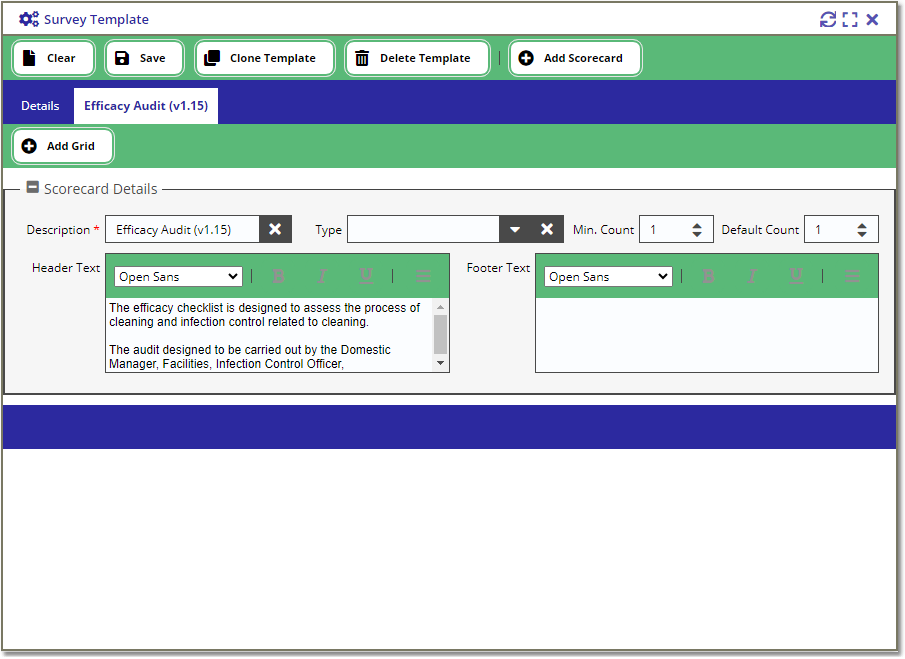Toggle bold in Footer Text editor
Viewport: 905px width, 659px height.
pyautogui.click(x=708, y=277)
